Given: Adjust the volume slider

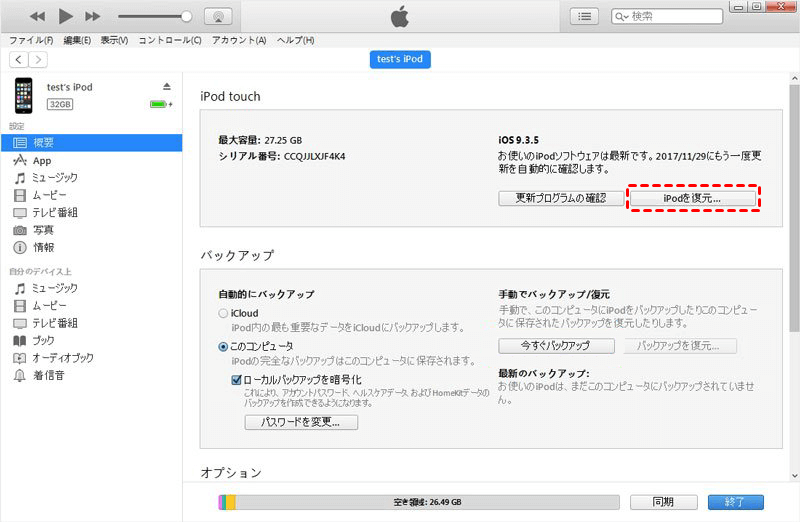Looking at the screenshot, I should pos(185,17).
